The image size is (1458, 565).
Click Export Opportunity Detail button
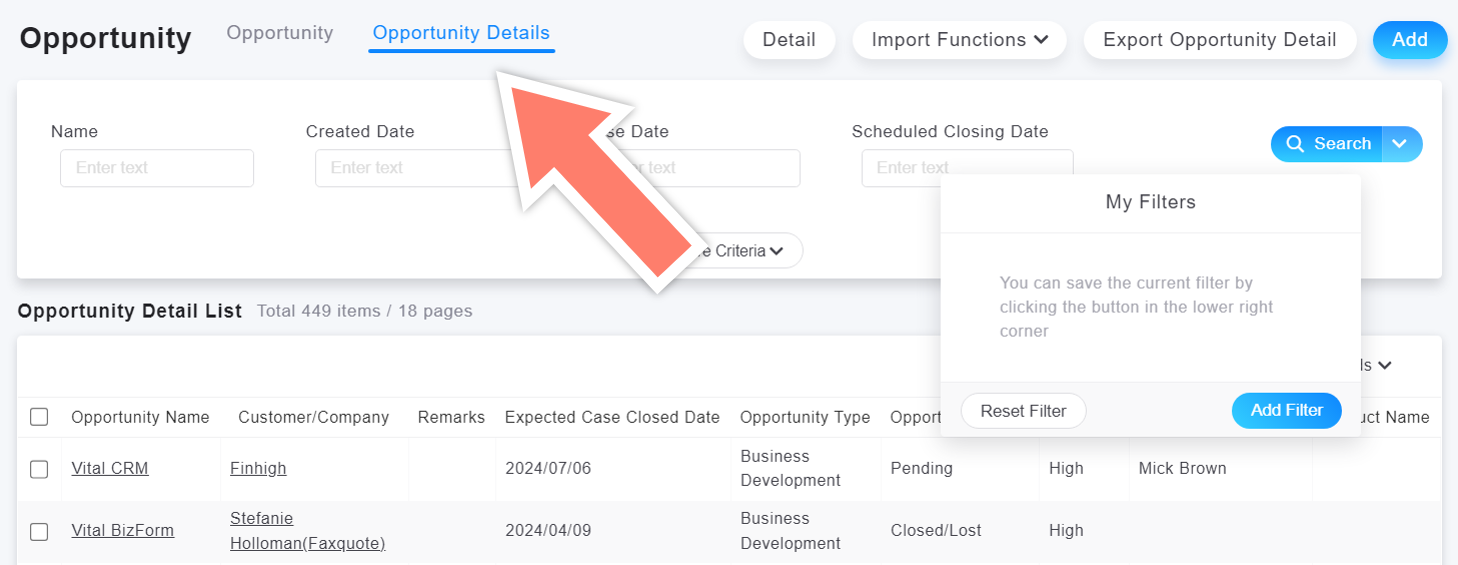[1219, 40]
